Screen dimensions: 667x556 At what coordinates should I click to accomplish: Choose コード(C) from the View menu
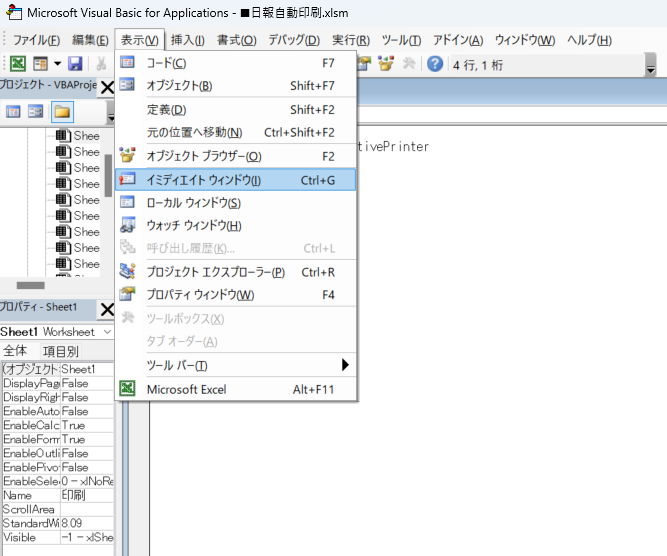click(x=236, y=63)
